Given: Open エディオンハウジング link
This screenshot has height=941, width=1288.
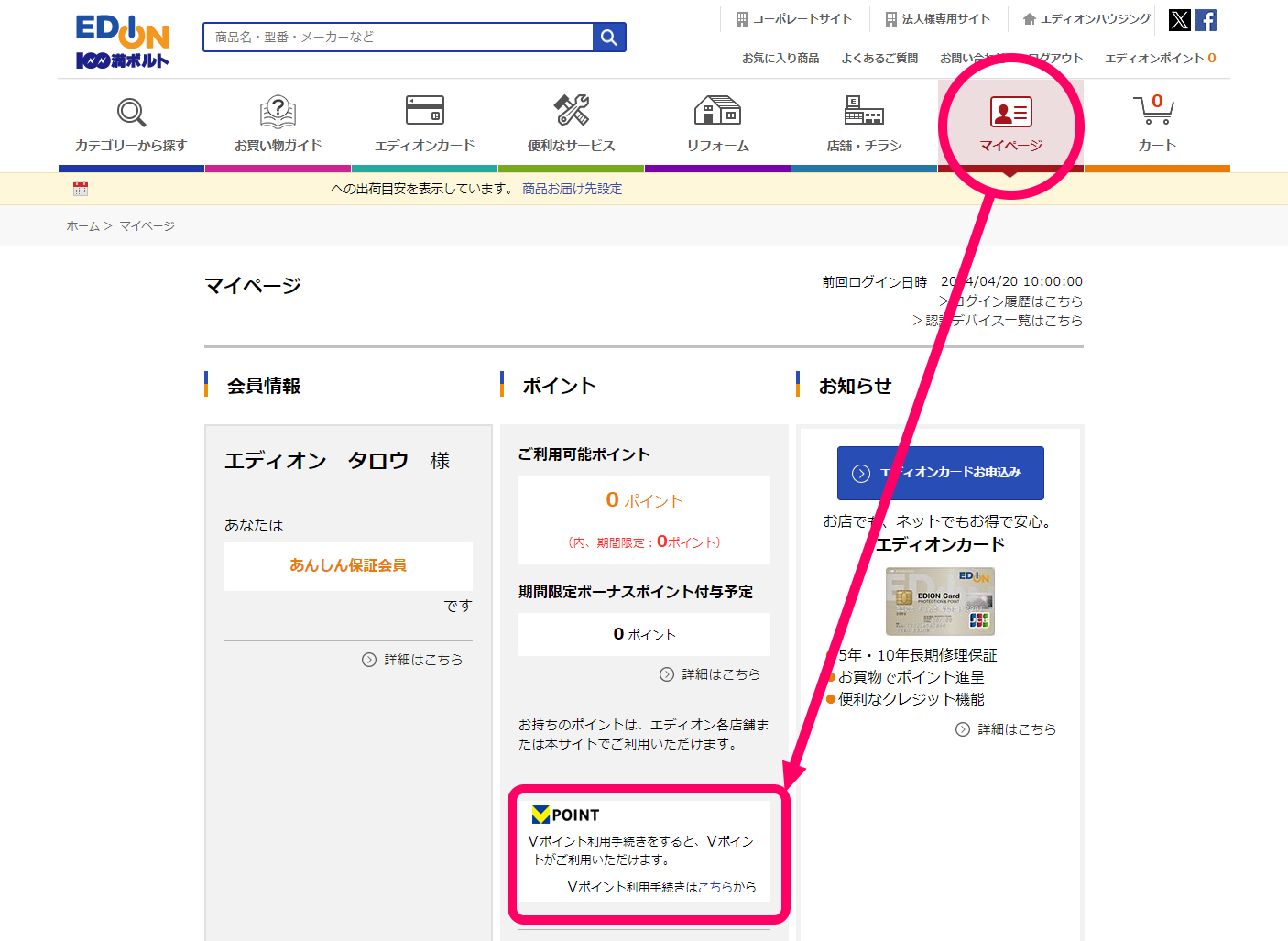Looking at the screenshot, I should click(1086, 18).
